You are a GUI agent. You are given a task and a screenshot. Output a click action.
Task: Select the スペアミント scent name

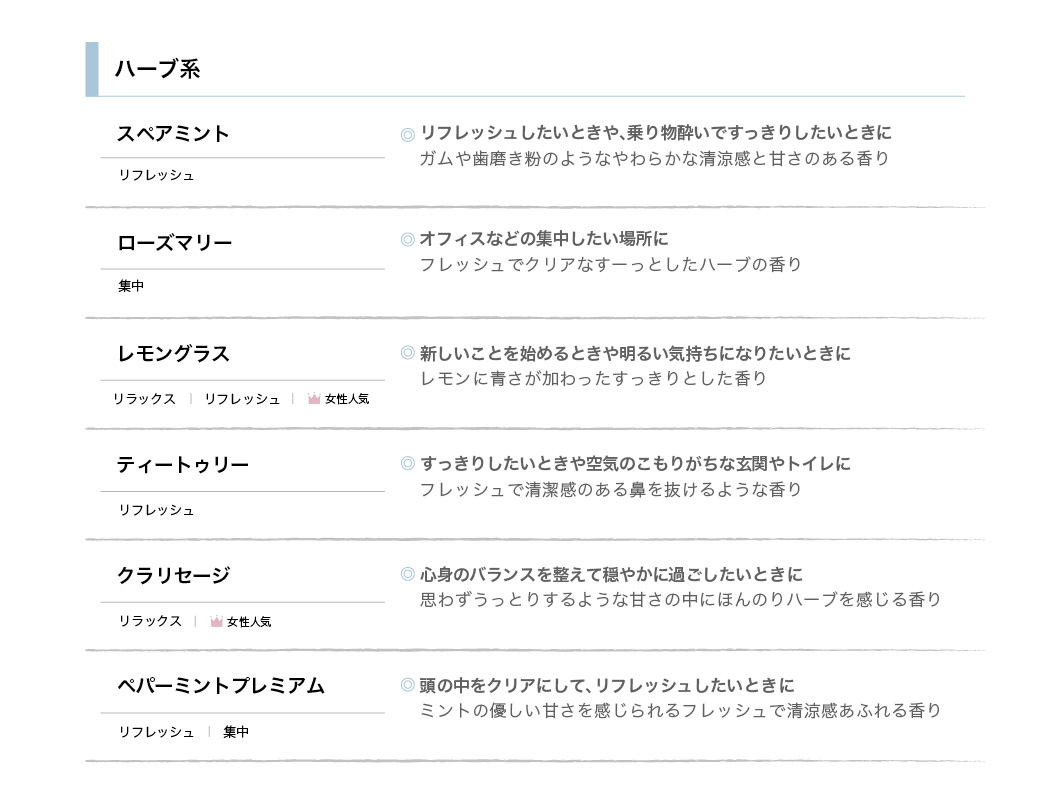pos(173,134)
